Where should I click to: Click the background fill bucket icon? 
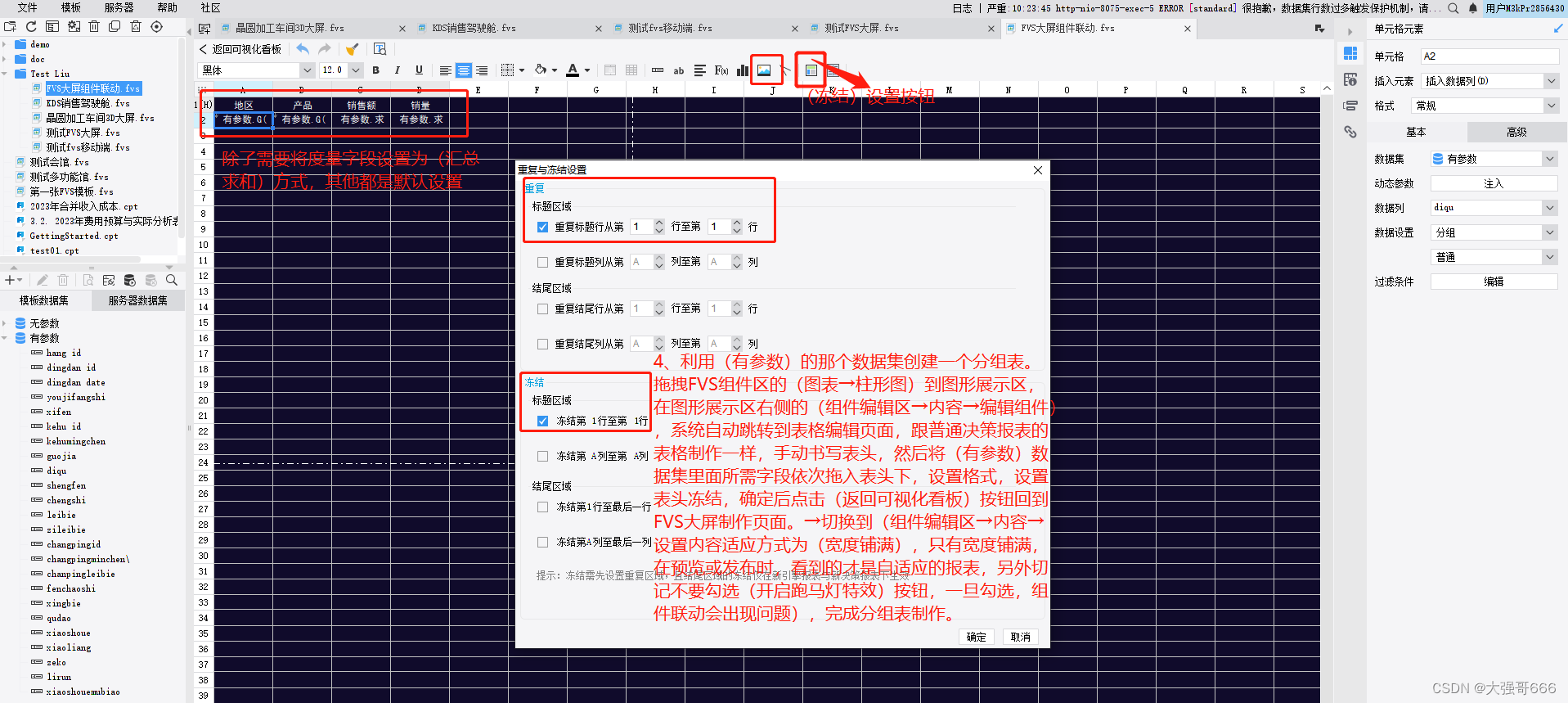[541, 70]
